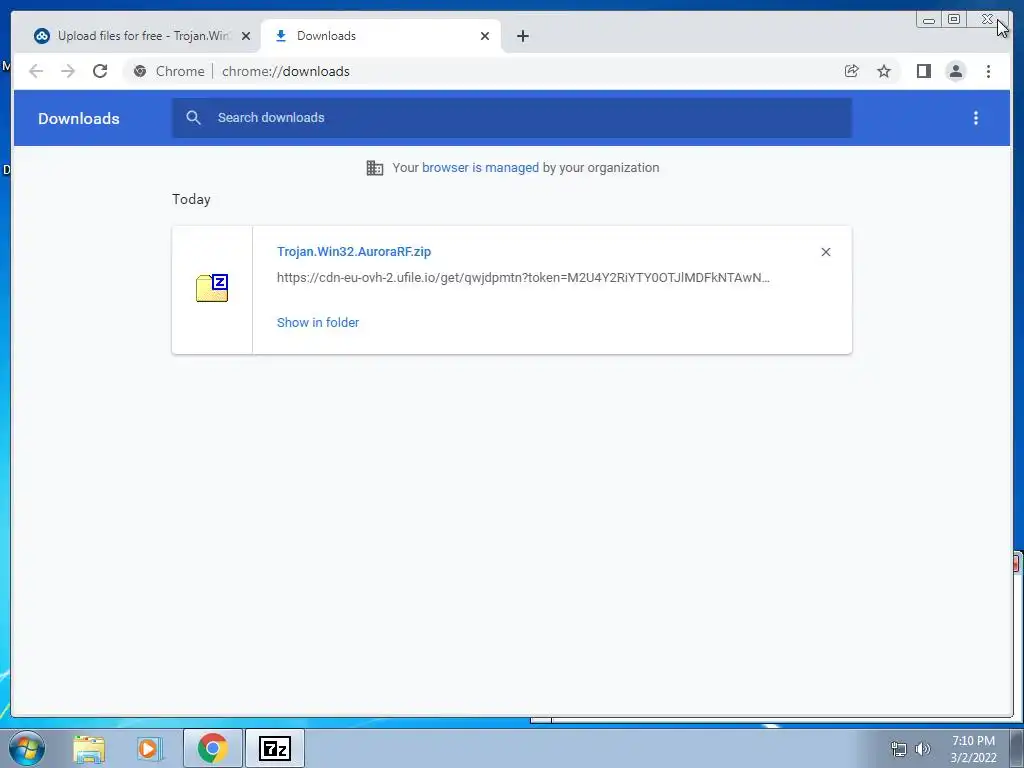1024x768 pixels.
Task: Select the Downloads tab
Action: pos(381,36)
